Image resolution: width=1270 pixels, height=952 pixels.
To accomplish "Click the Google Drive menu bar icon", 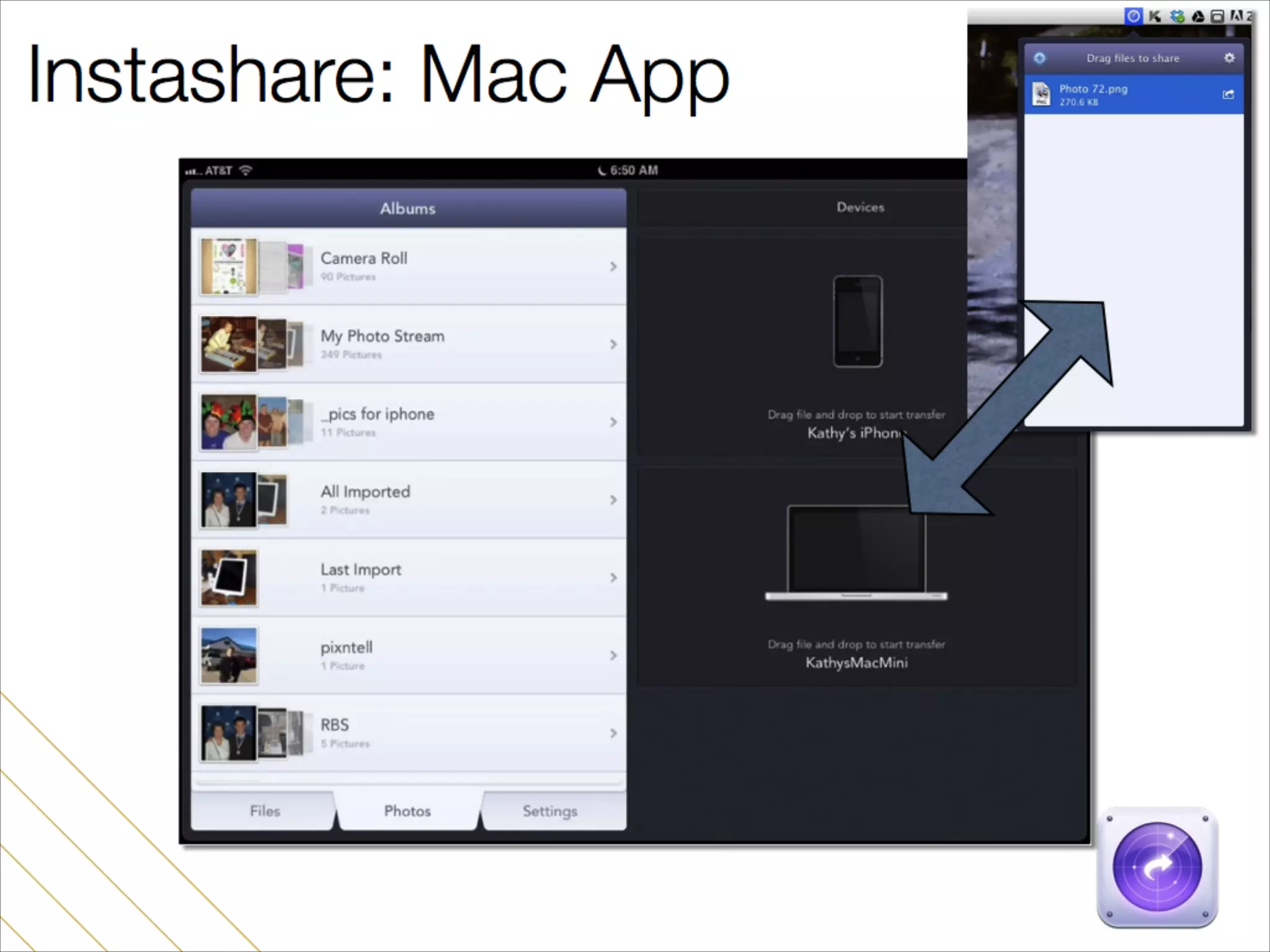I will (1198, 17).
